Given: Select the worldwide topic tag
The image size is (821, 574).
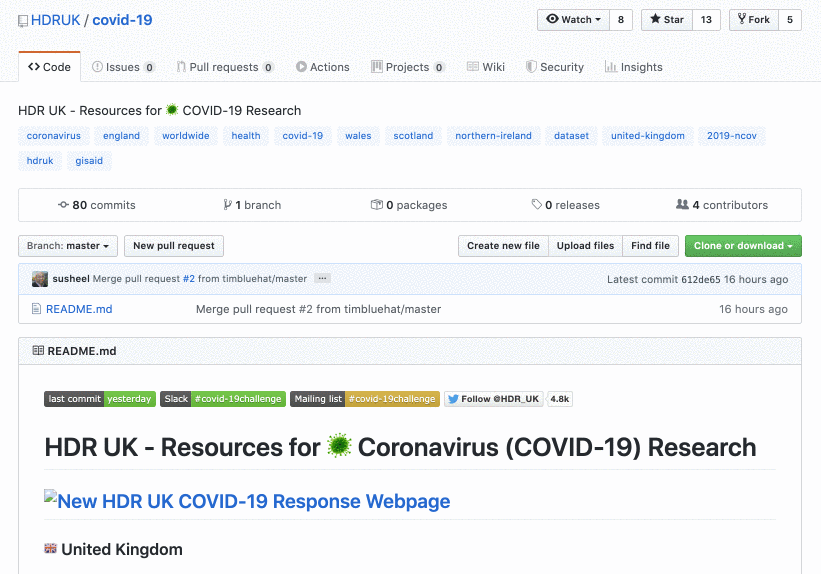Looking at the screenshot, I should [x=186, y=136].
